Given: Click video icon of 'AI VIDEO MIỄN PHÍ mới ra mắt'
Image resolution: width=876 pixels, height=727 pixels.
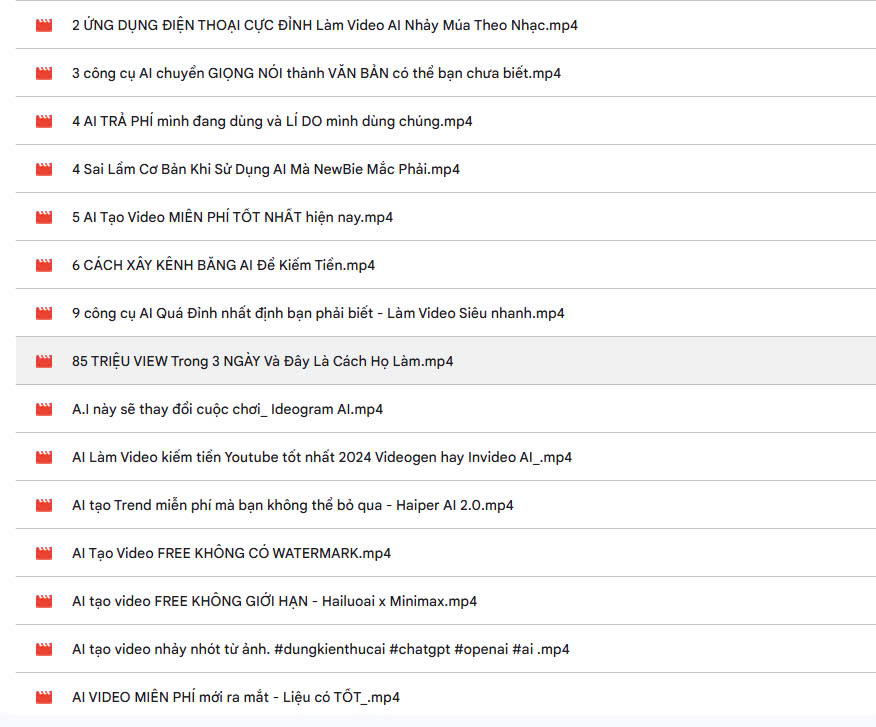Looking at the screenshot, I should click(x=44, y=697).
